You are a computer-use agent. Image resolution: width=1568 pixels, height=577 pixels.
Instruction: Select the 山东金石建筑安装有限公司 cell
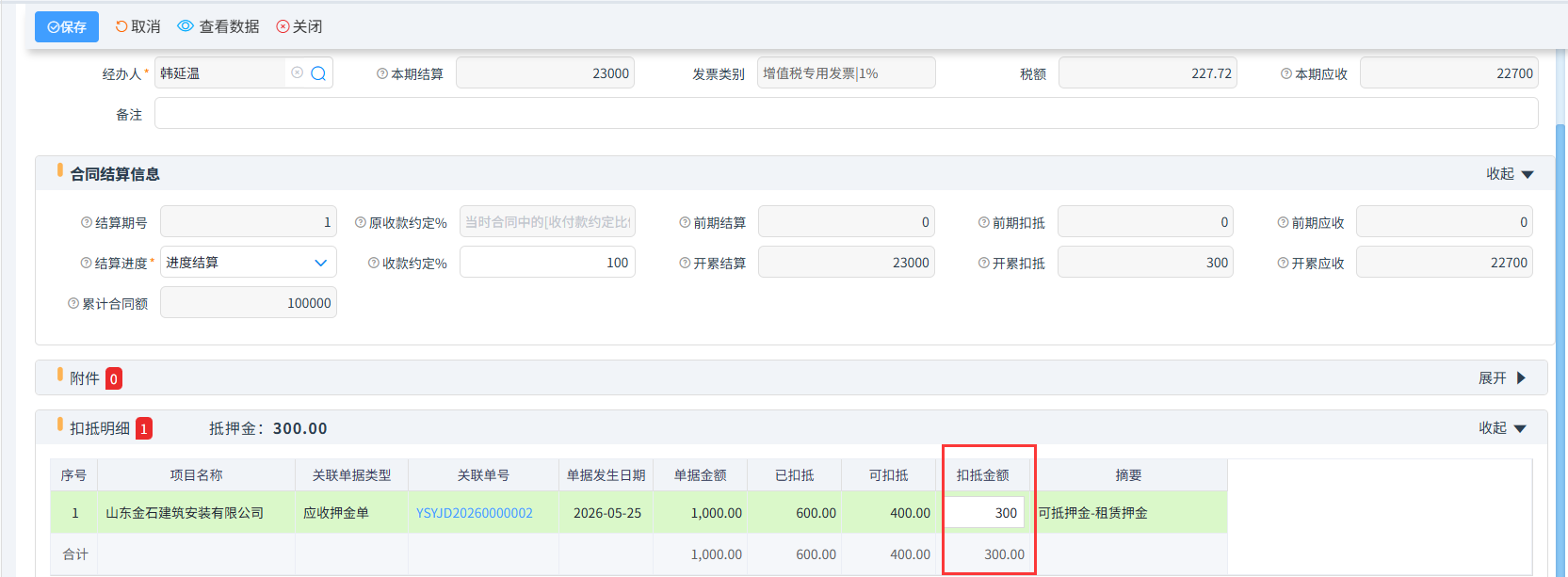point(196,513)
